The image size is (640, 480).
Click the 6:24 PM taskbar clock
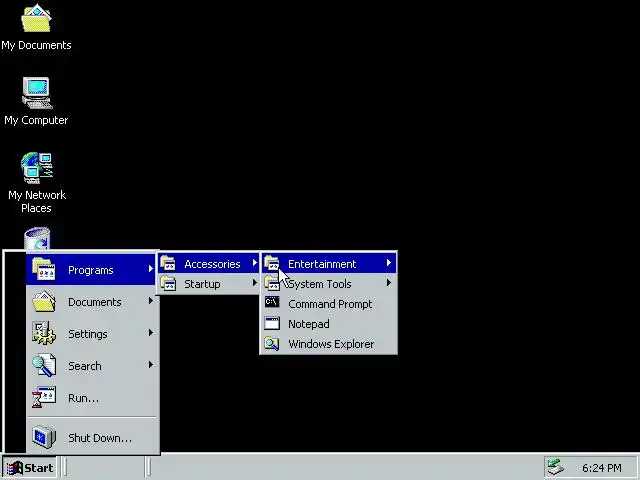602,468
